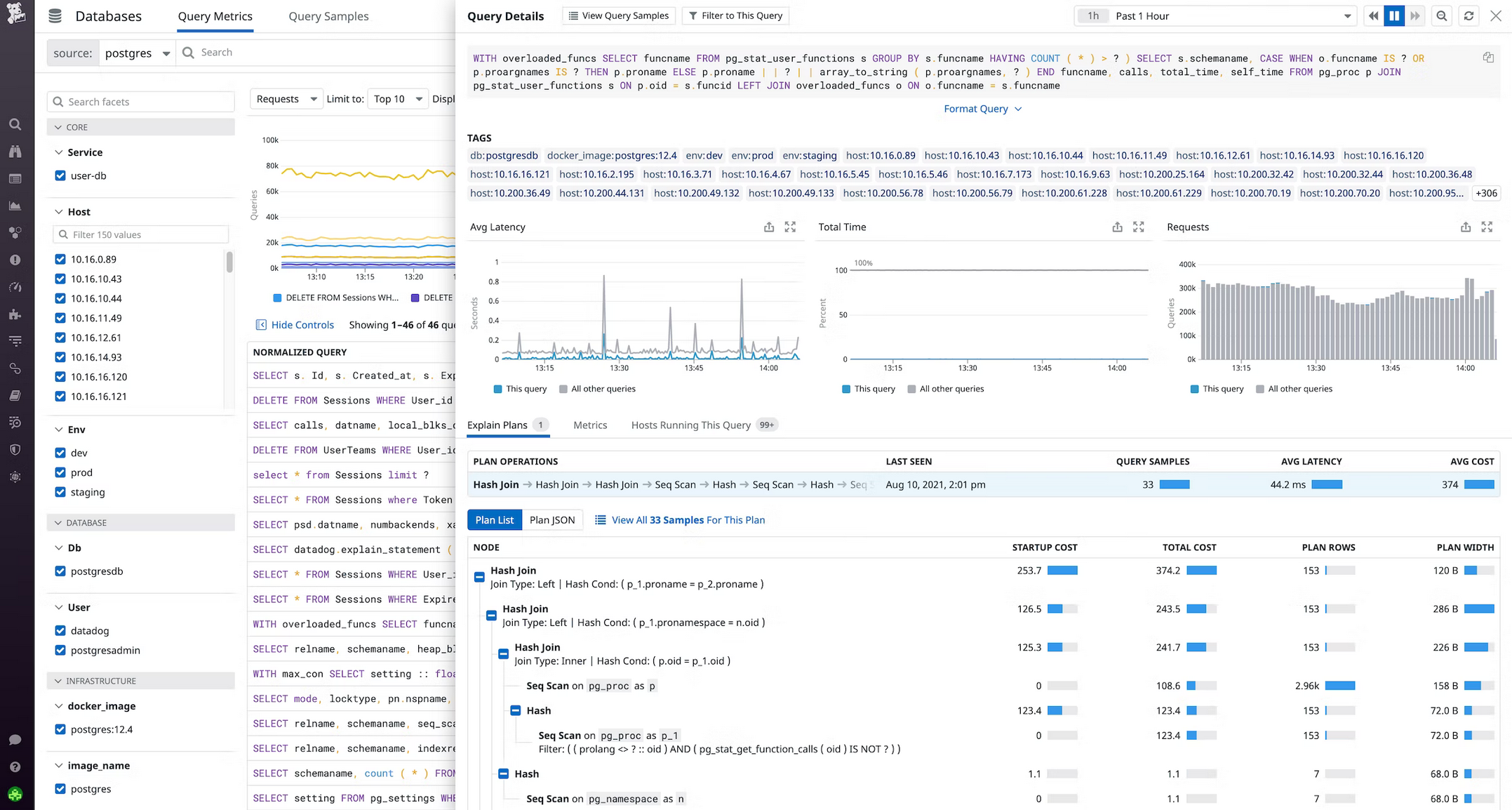Switch to Plan JSON tab

[x=552, y=519]
